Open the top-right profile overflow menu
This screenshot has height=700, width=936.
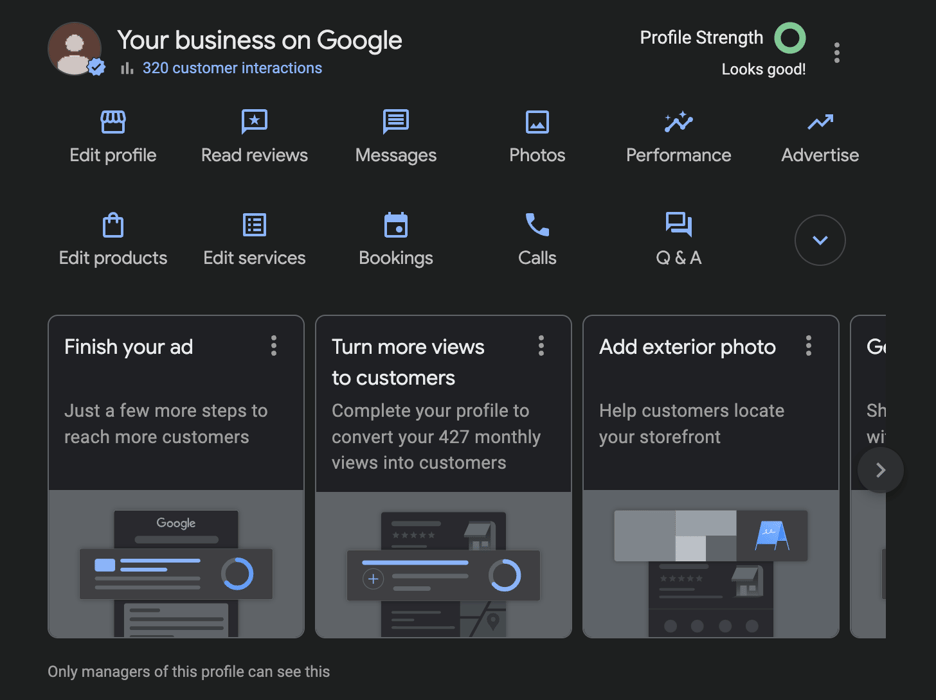[837, 53]
